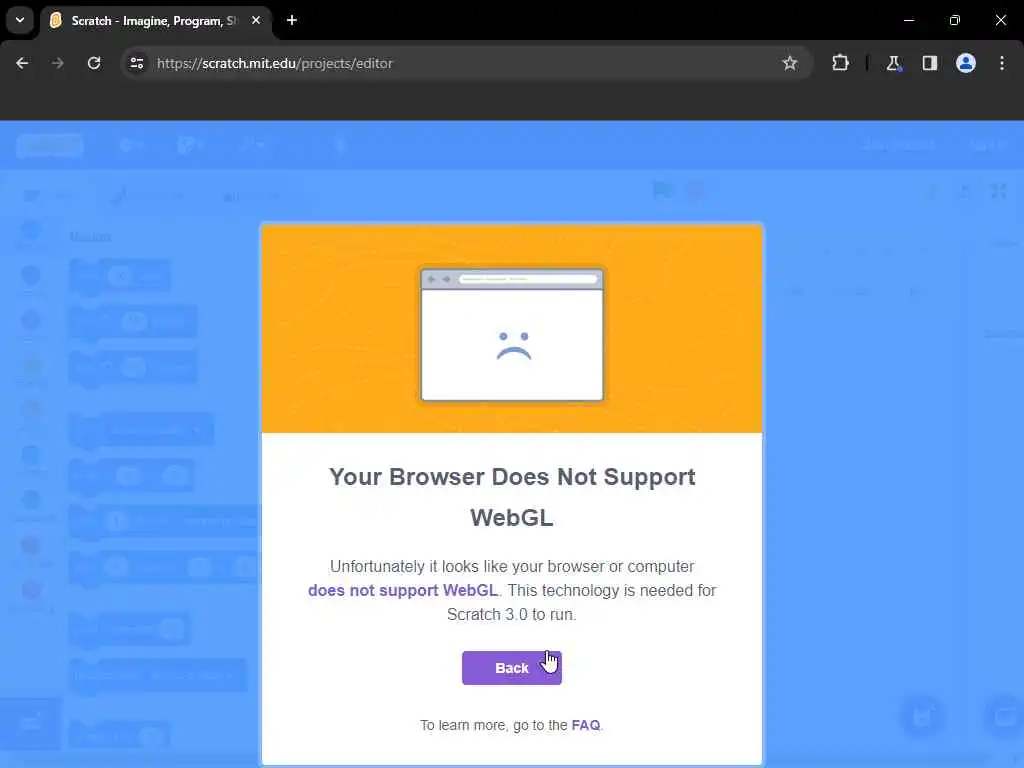Minimize the browser window
This screenshot has width=1024, height=768.
(908, 20)
